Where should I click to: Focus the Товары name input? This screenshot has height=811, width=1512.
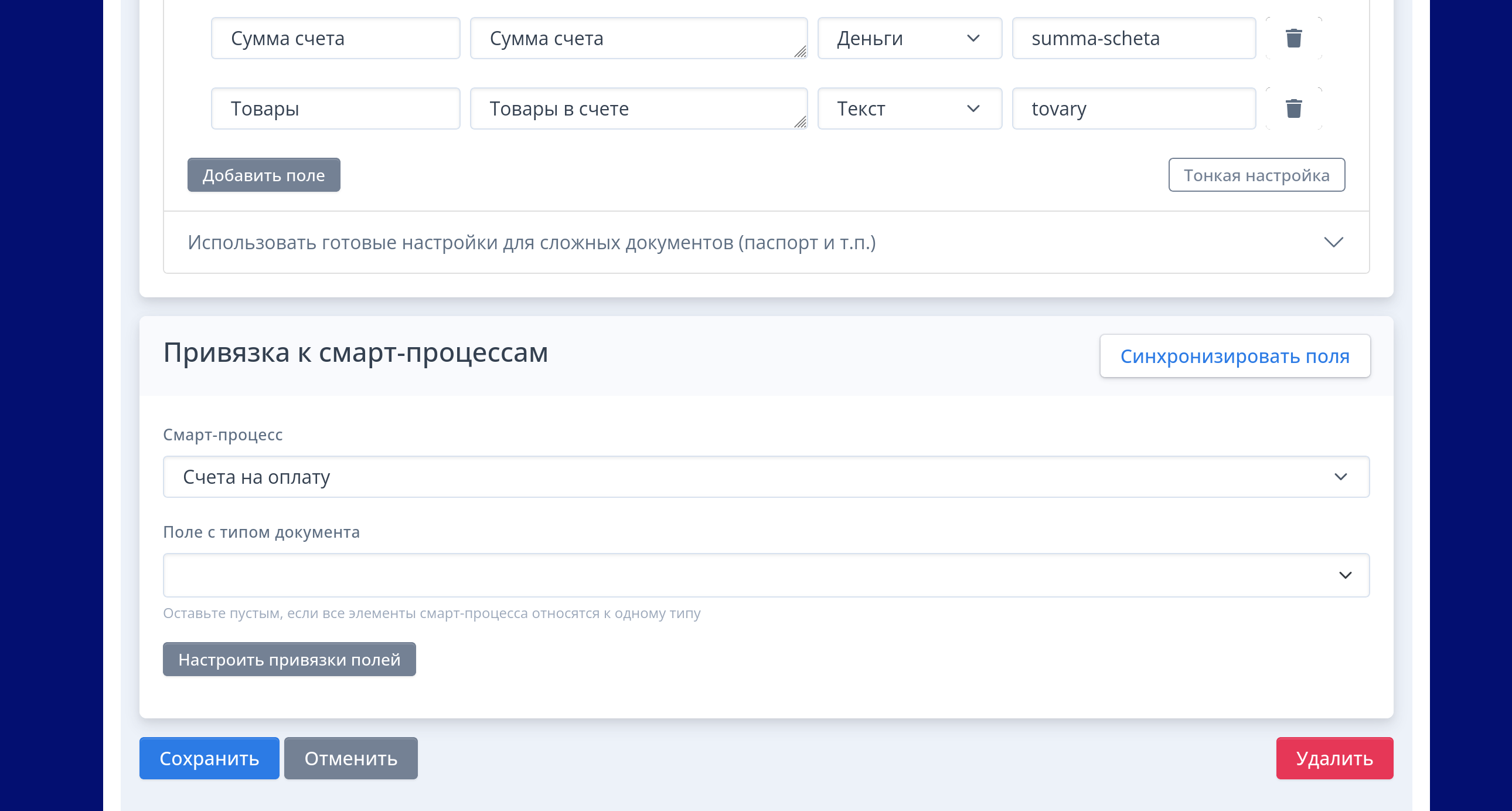coord(335,108)
